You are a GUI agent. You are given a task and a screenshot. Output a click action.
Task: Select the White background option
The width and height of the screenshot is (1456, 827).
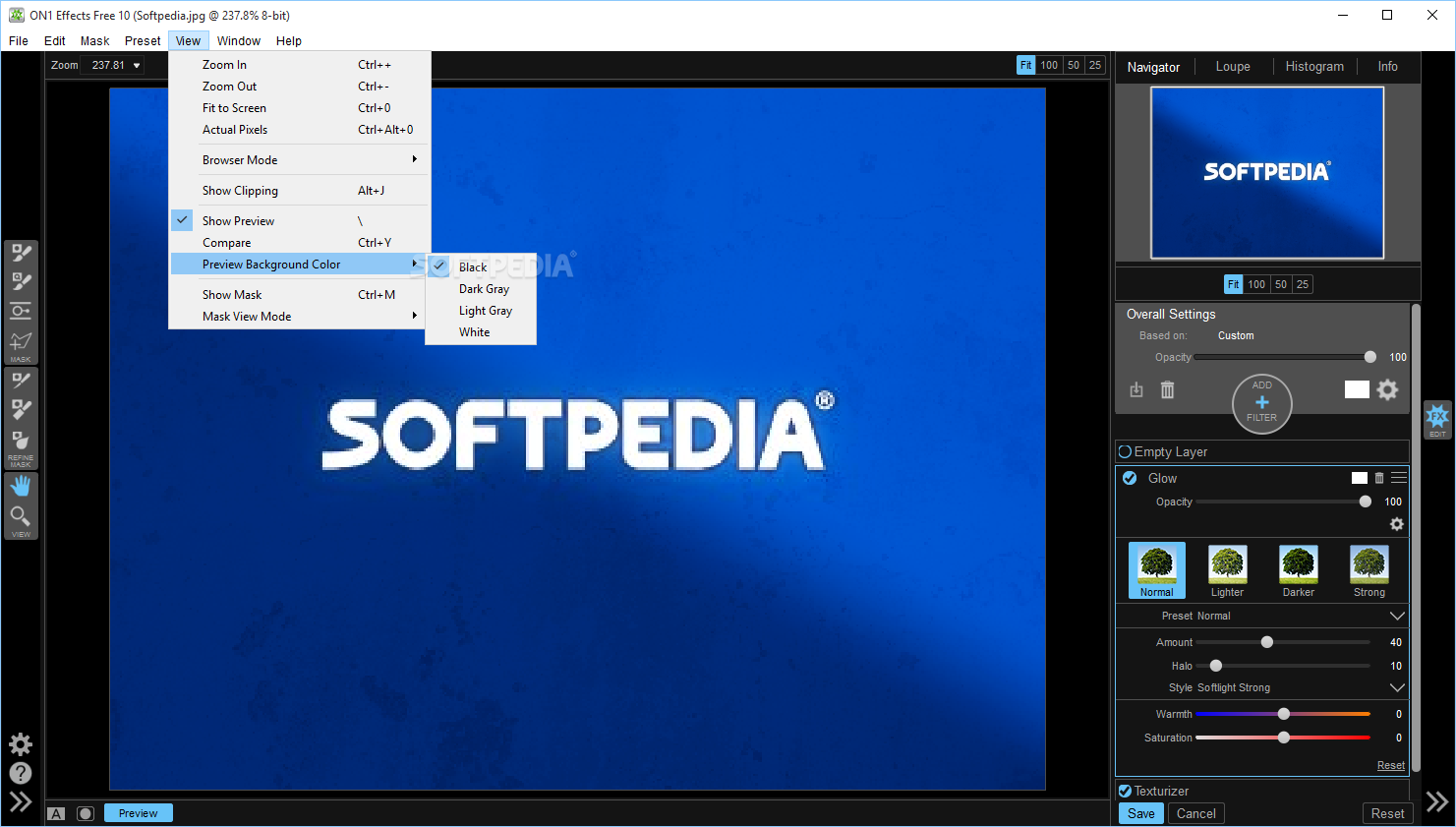(481, 332)
